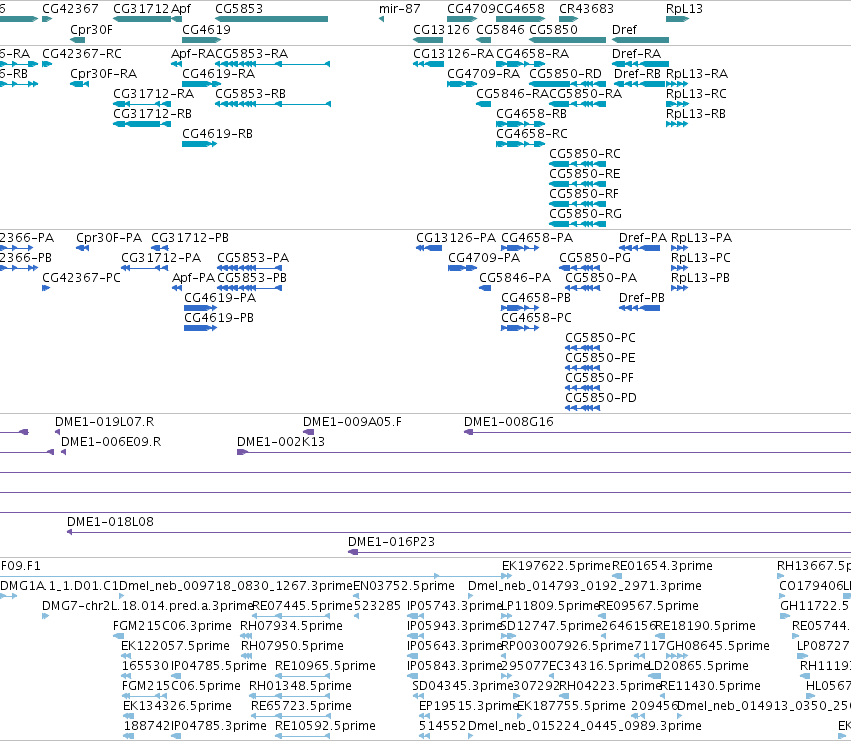Click EST RE07445.5prime
This screenshot has height=741, width=851.
pos(303,606)
